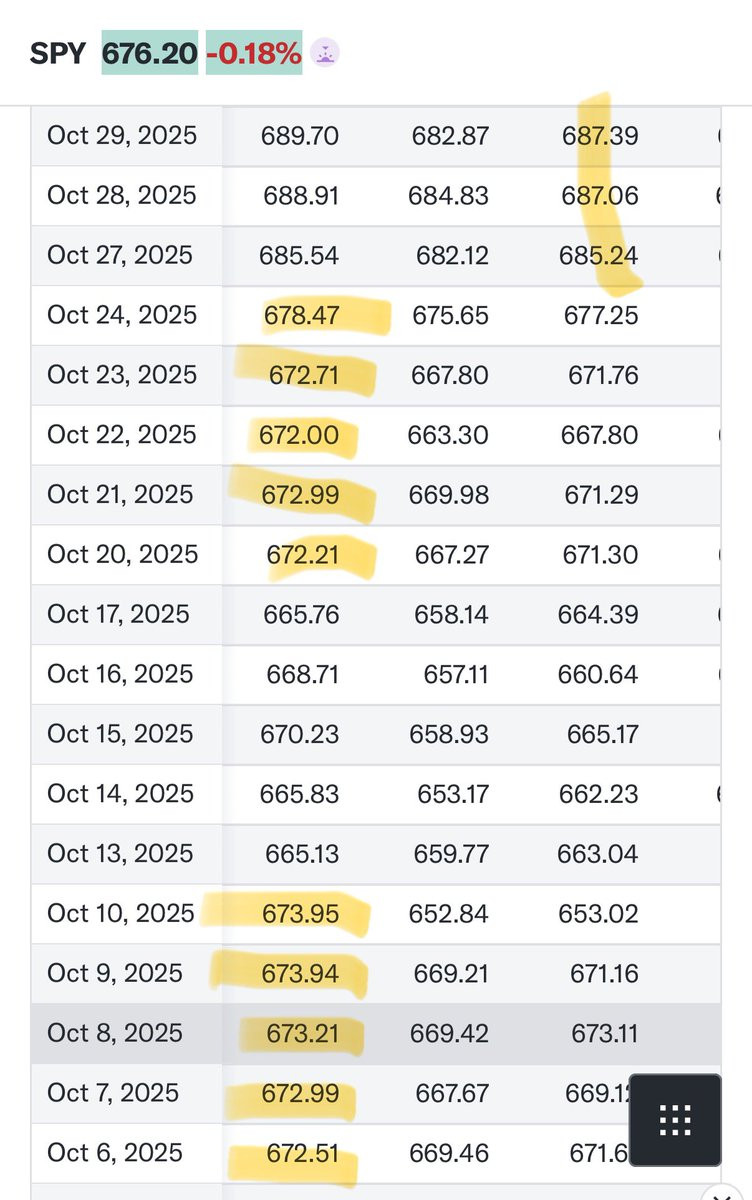This screenshot has width=752, height=1200.
Task: Click the 652.84 value for Oct 10
Action: point(449,914)
